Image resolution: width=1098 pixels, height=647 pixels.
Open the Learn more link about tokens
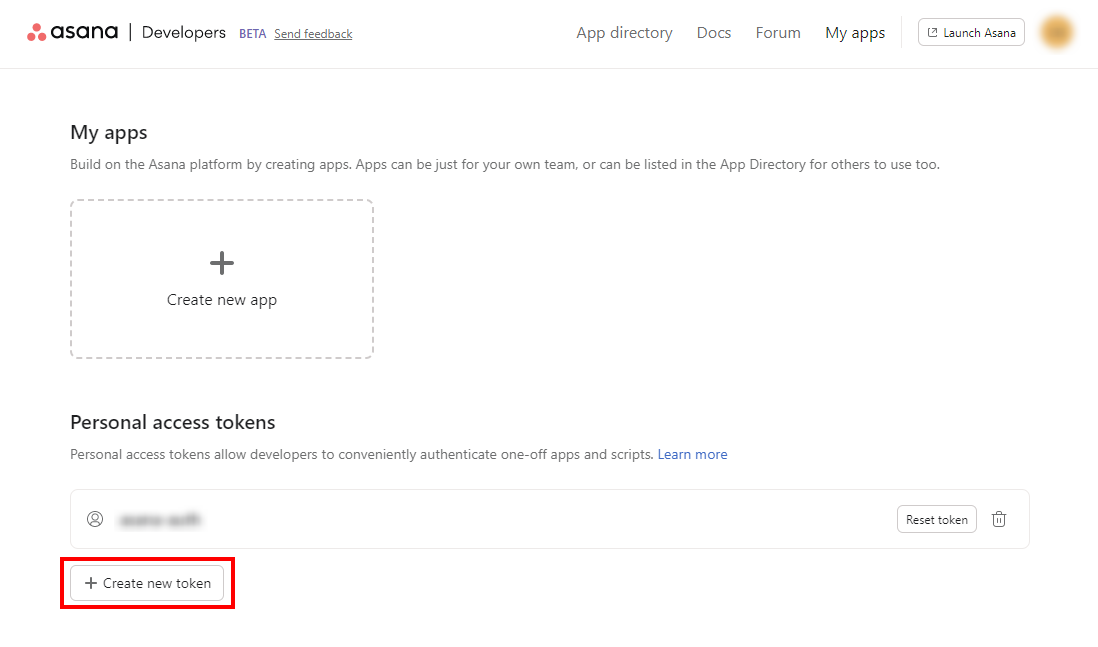692,454
